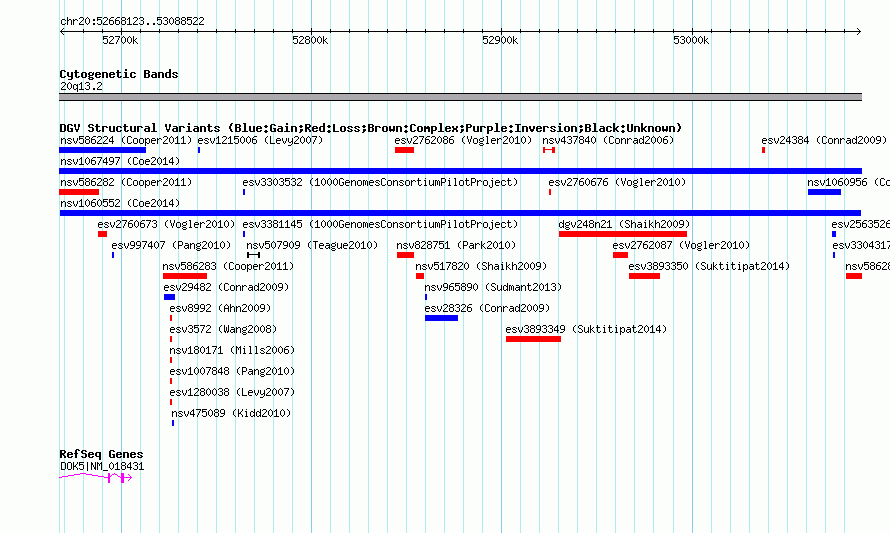Open esv2762087 (Vogler2010) variant label
Screen dimensions: 890x533
tap(681, 245)
